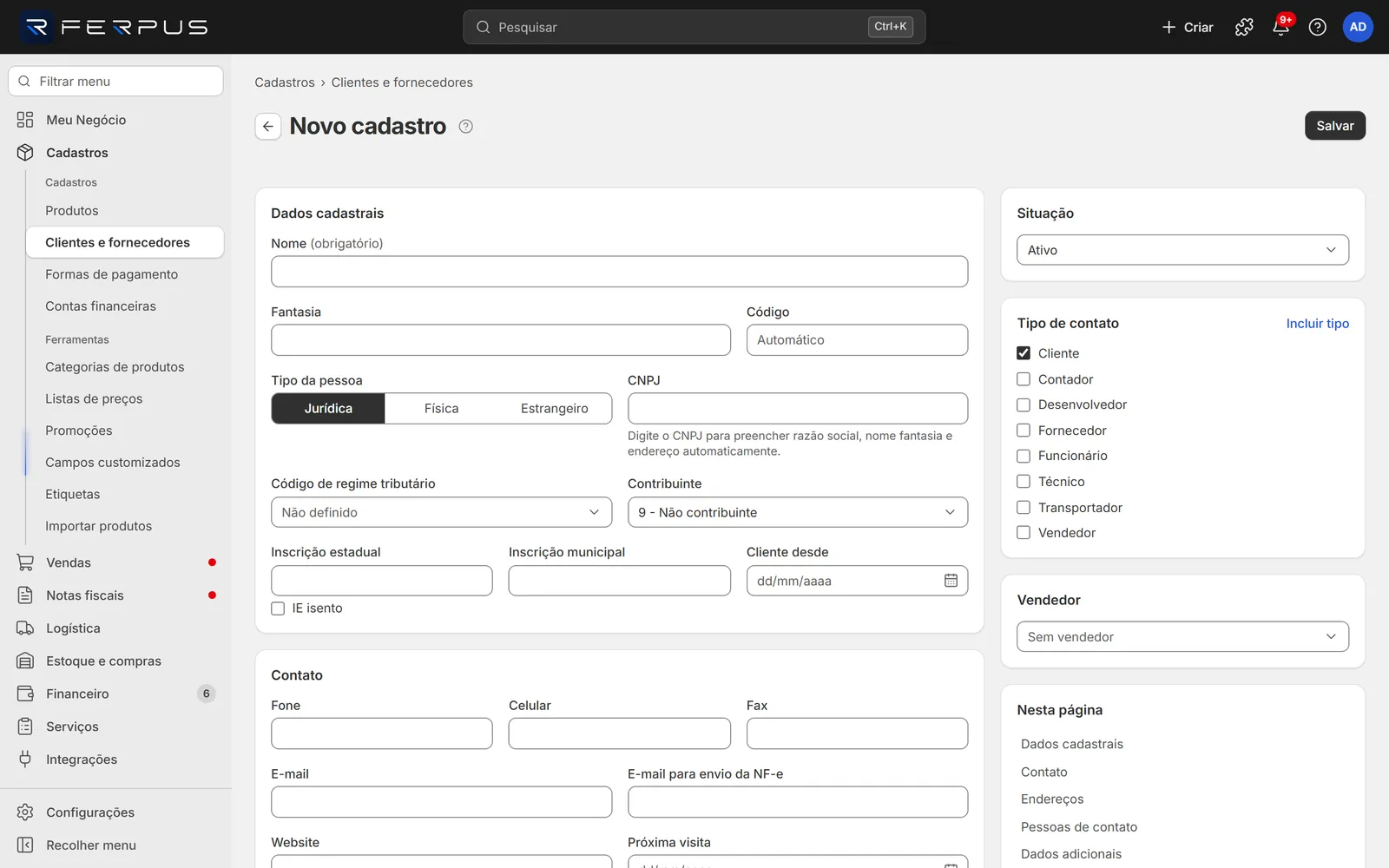
Task: Collapse the Cadastros sidebar section
Action: 116,153
